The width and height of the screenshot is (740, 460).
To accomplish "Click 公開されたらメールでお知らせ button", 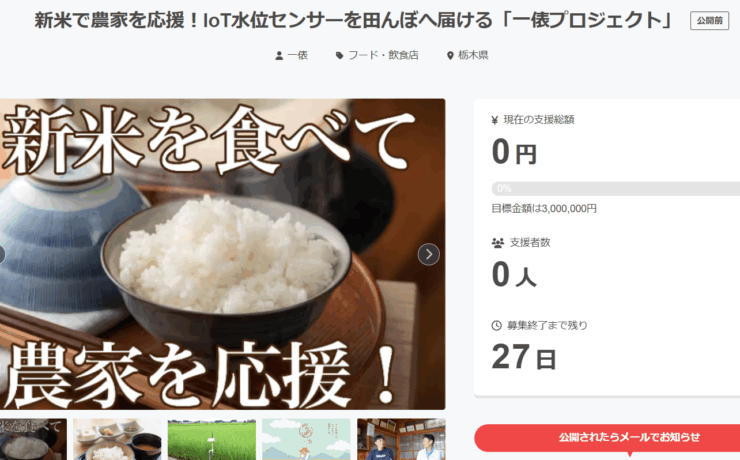I will coord(607,437).
